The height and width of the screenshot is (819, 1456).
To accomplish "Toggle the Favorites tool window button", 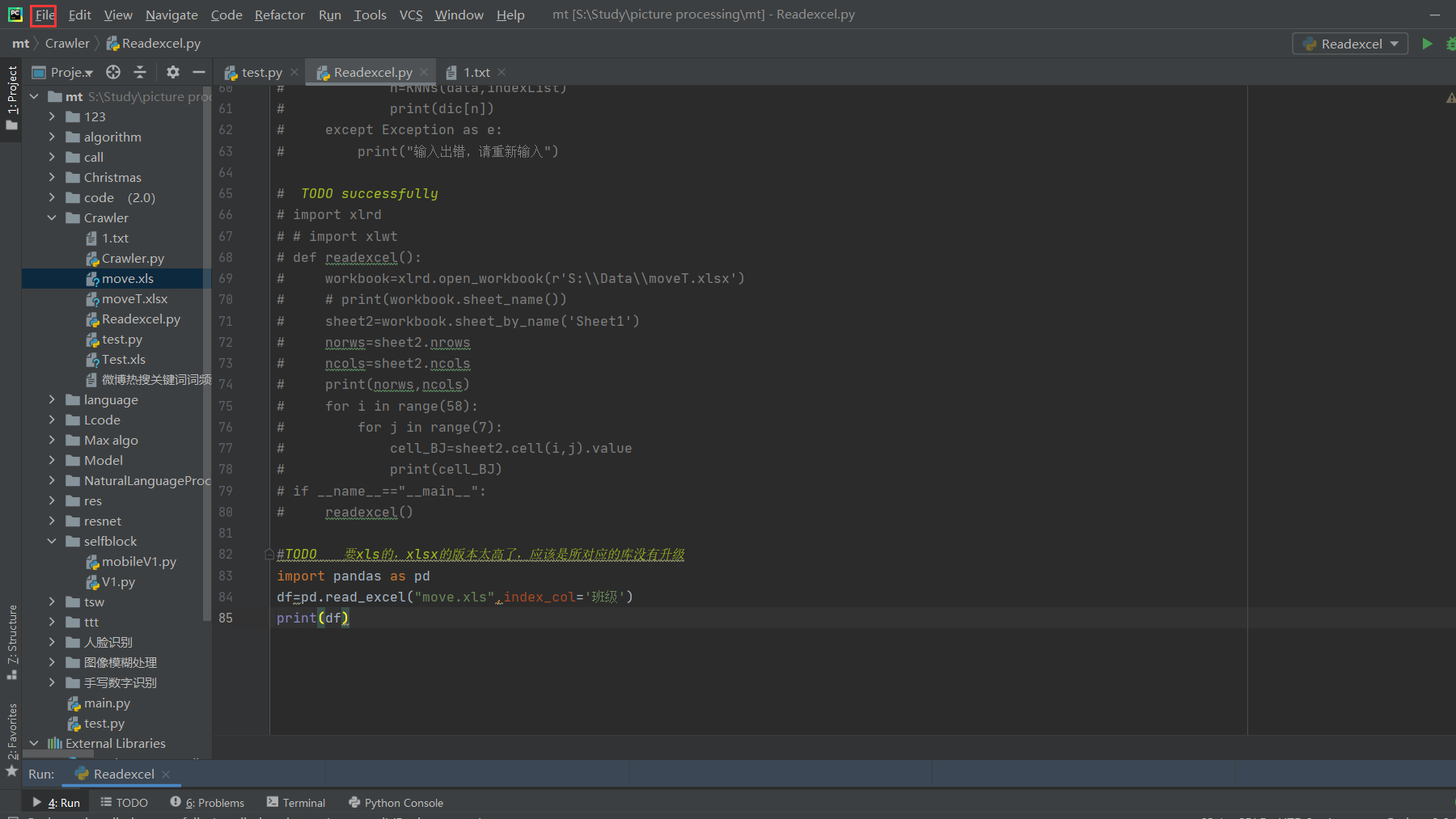I will [x=11, y=739].
